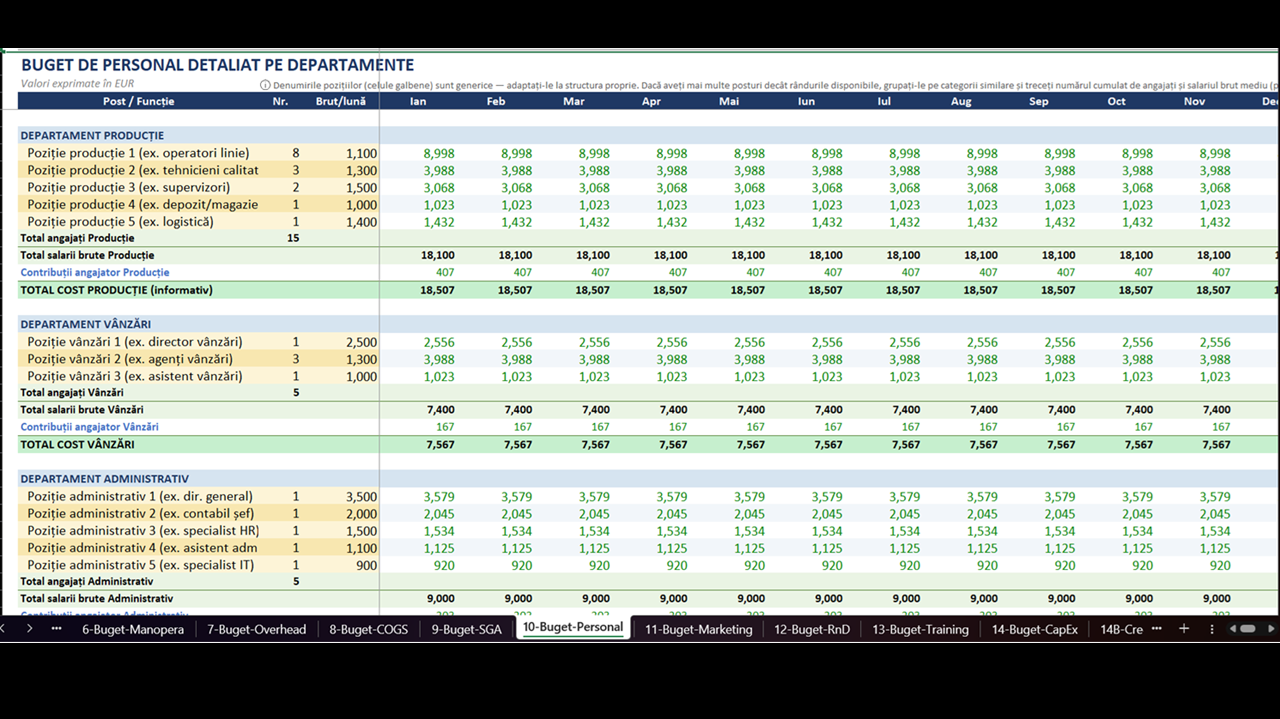
Task: Go to the 12-Buget-RnD sheet tab
Action: [x=812, y=629]
